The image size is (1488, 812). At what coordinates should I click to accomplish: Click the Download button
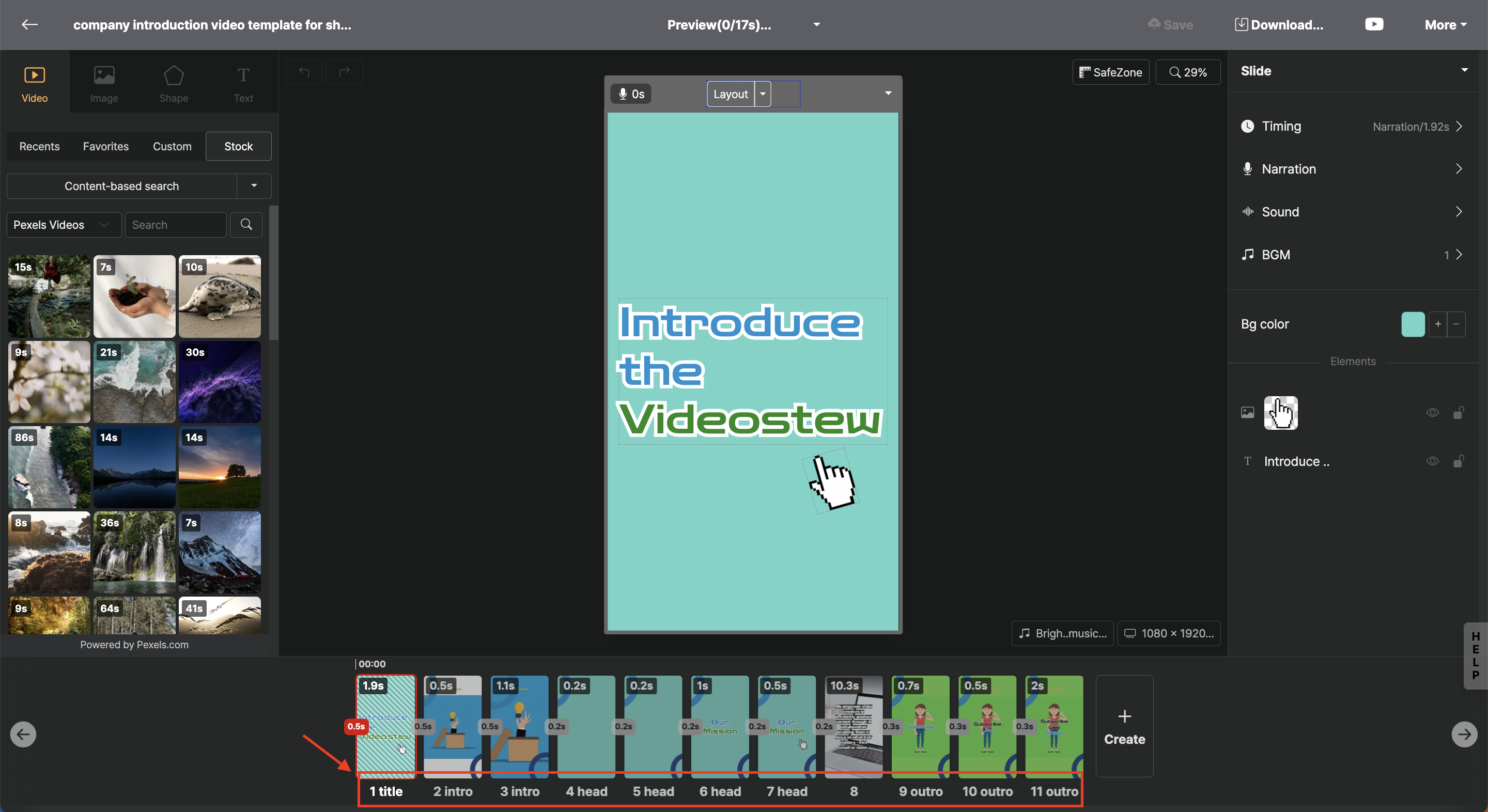[1279, 24]
